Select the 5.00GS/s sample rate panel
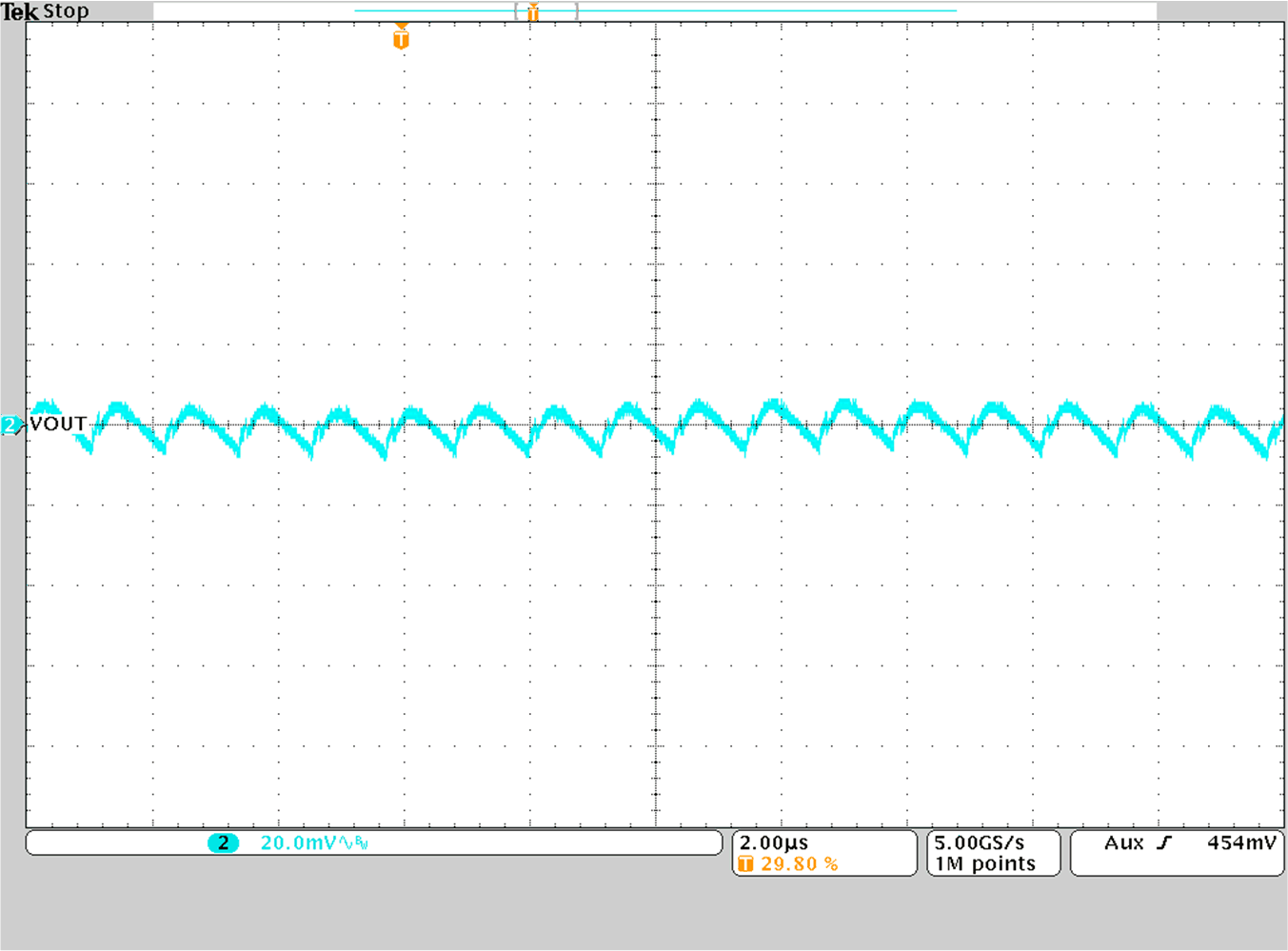Image resolution: width=1288 pixels, height=951 pixels. [x=977, y=842]
